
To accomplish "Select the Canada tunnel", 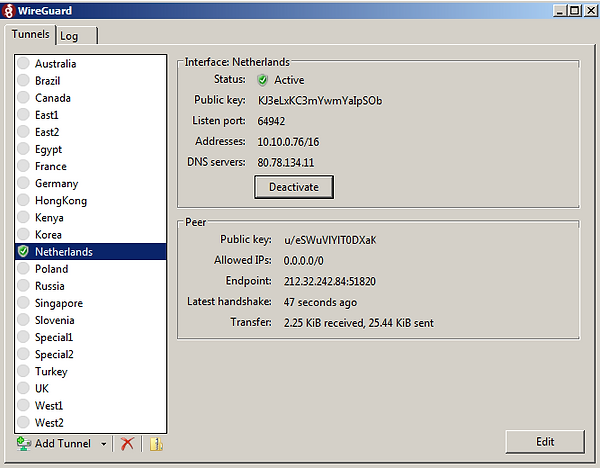I will click(90, 98).
